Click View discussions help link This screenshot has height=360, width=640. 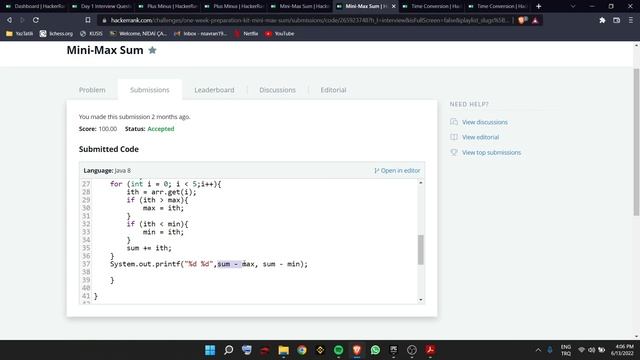coord(484,122)
